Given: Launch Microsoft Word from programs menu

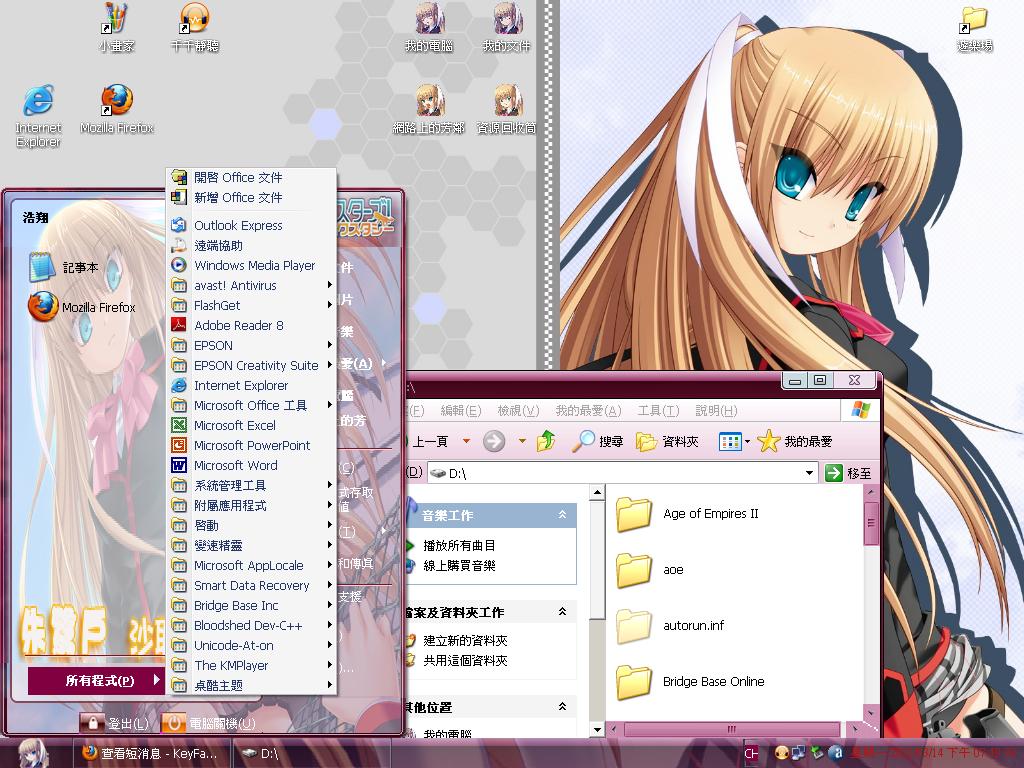Looking at the screenshot, I should (x=235, y=465).
